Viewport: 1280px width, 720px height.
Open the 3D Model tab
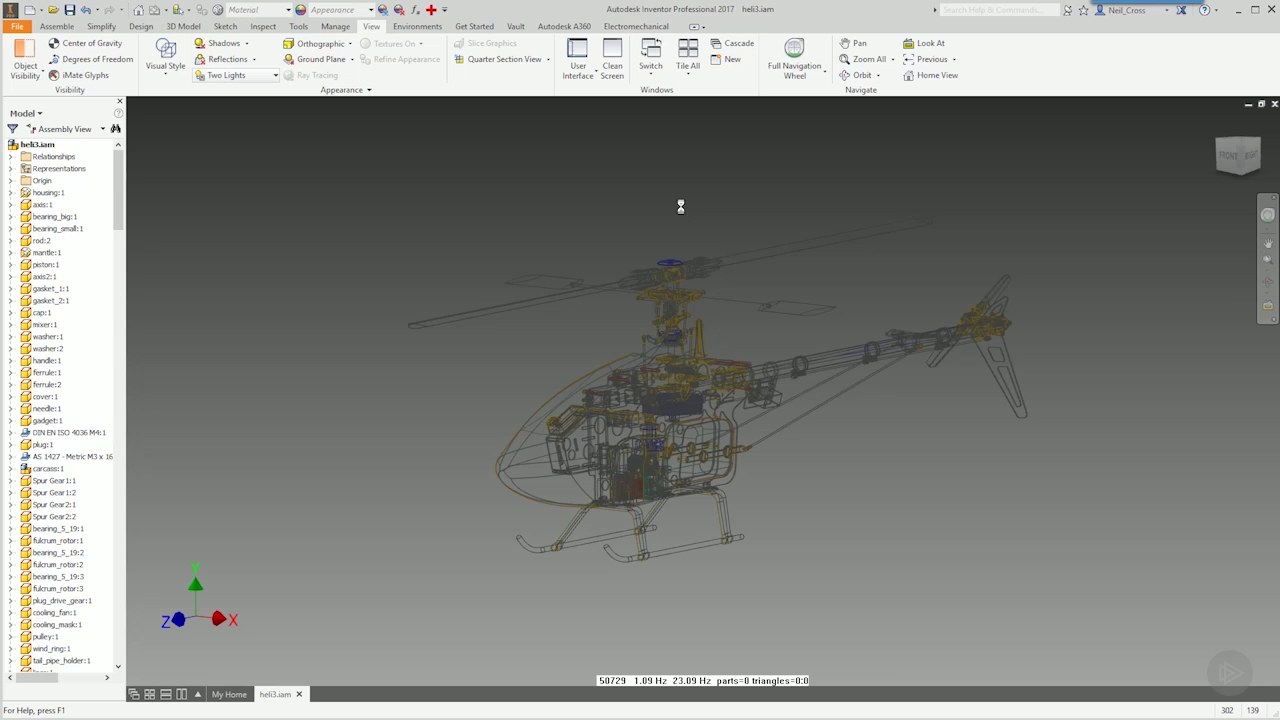(x=183, y=26)
